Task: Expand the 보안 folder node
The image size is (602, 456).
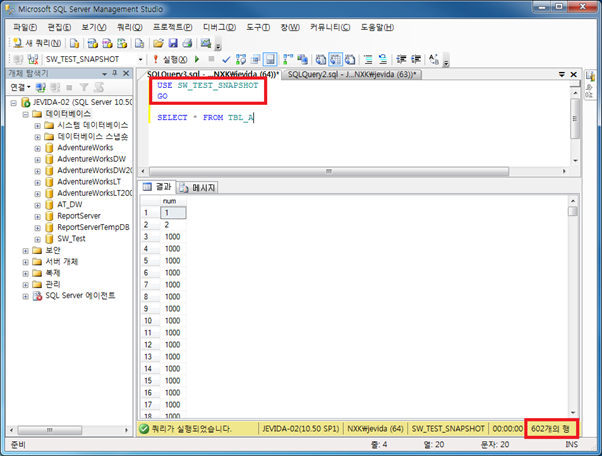Action: click(x=25, y=251)
